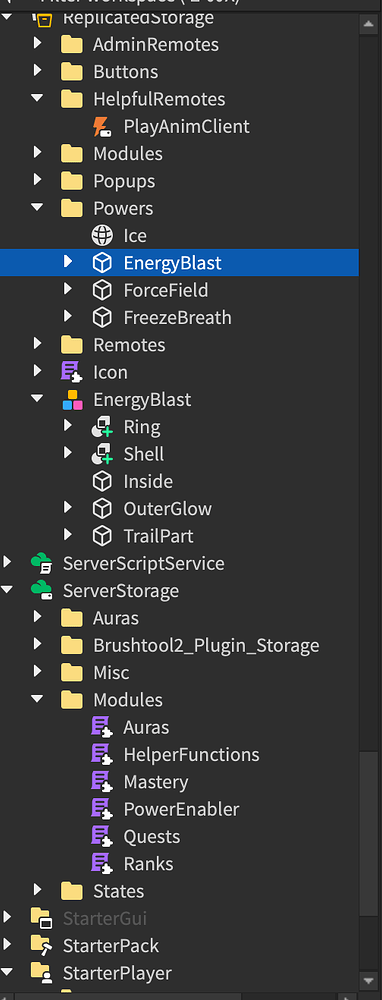The height and width of the screenshot is (1000, 382).
Task: Click the ServerScriptService cloud icon
Action: 41,564
